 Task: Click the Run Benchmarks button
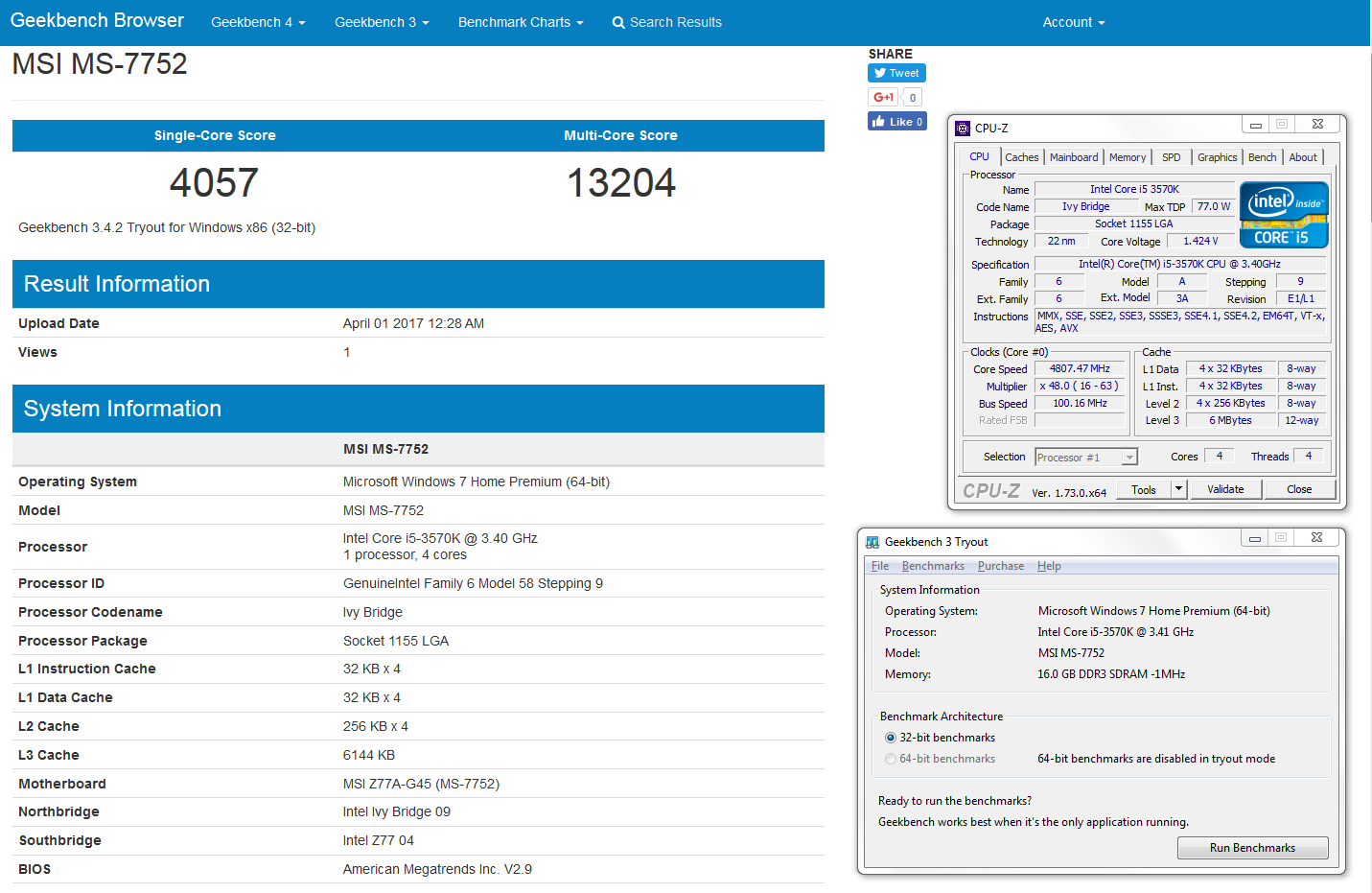click(1252, 848)
